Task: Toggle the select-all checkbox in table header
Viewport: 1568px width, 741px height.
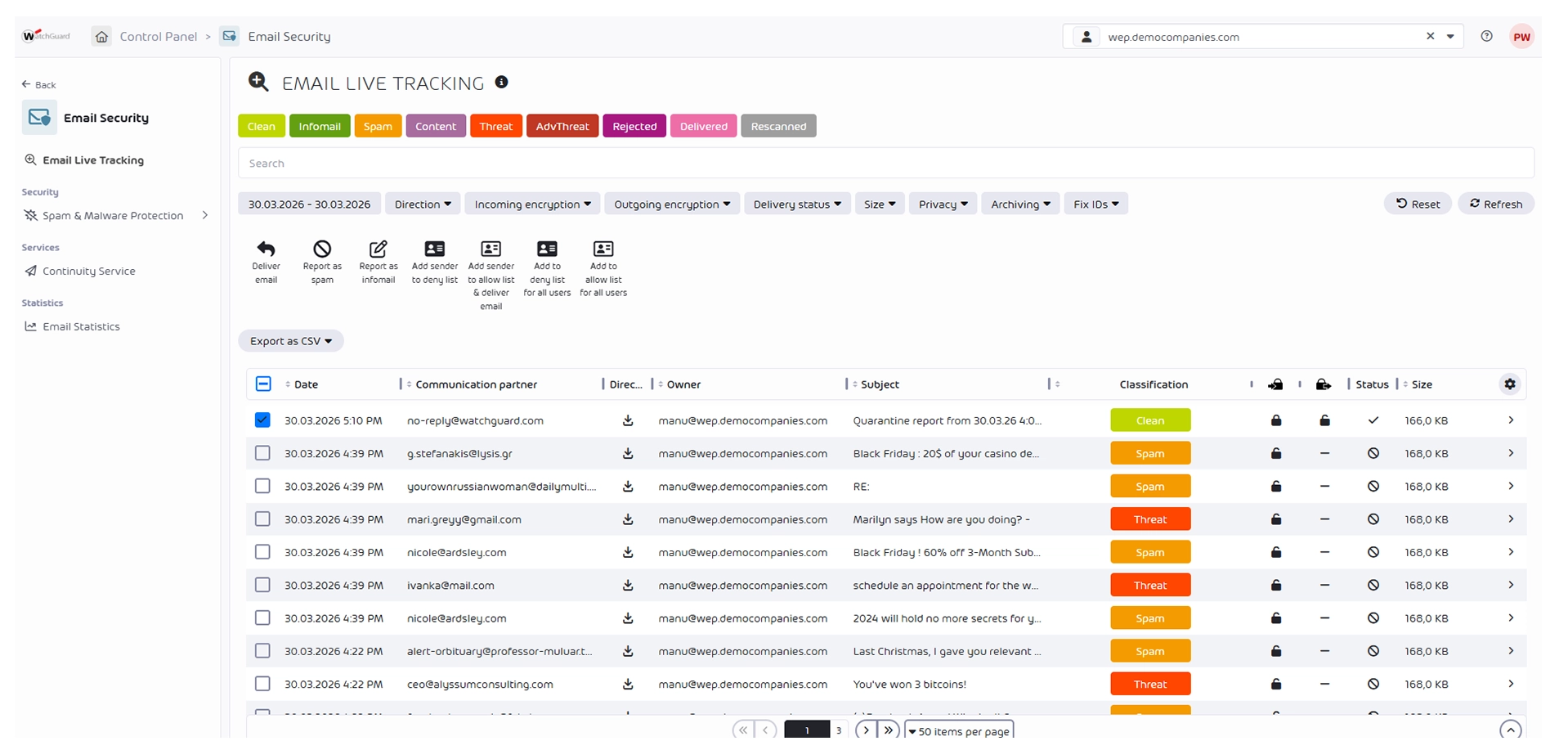Action: (263, 384)
